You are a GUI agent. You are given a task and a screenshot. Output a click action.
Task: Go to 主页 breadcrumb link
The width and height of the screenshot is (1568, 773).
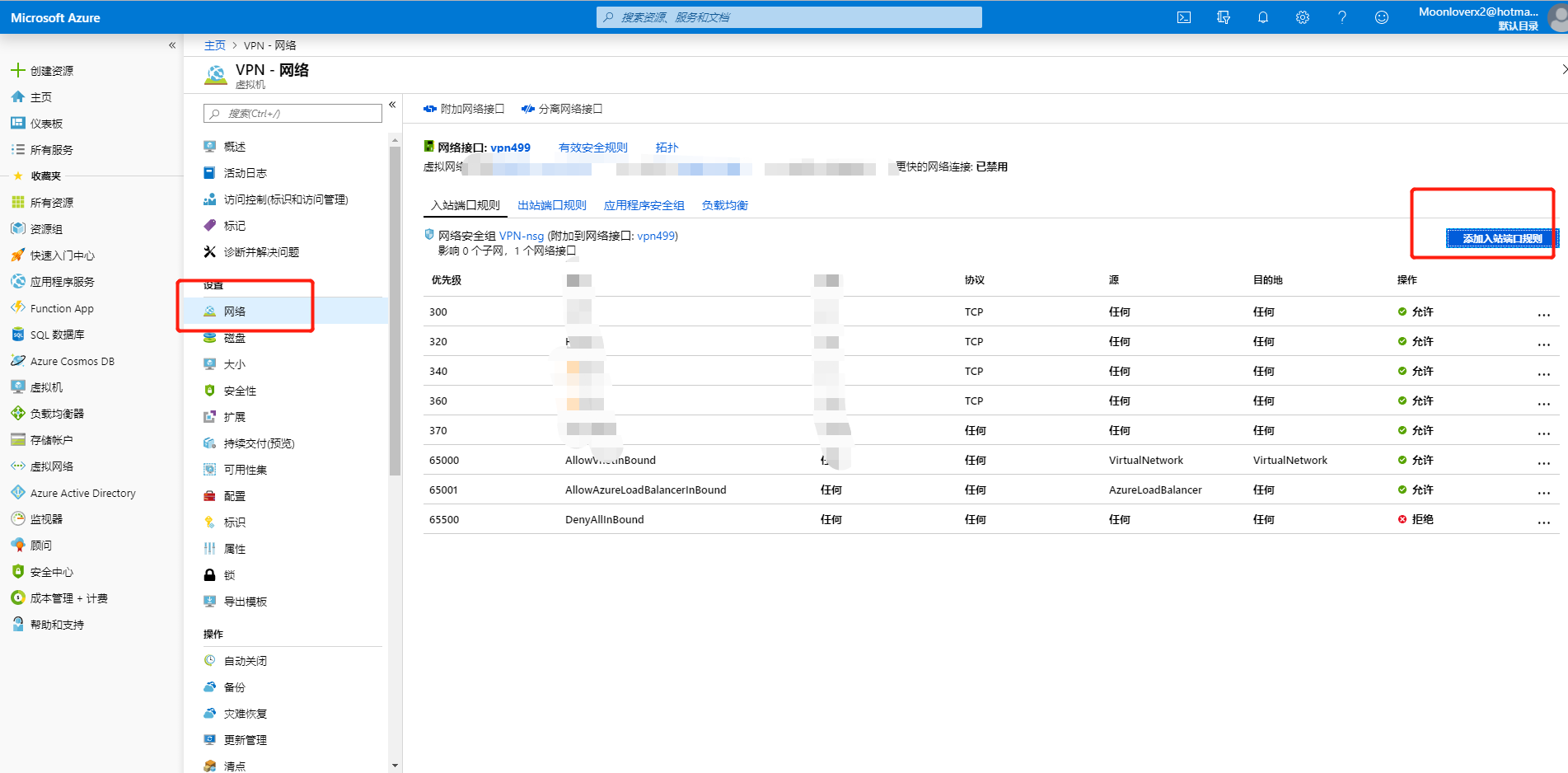click(x=215, y=45)
